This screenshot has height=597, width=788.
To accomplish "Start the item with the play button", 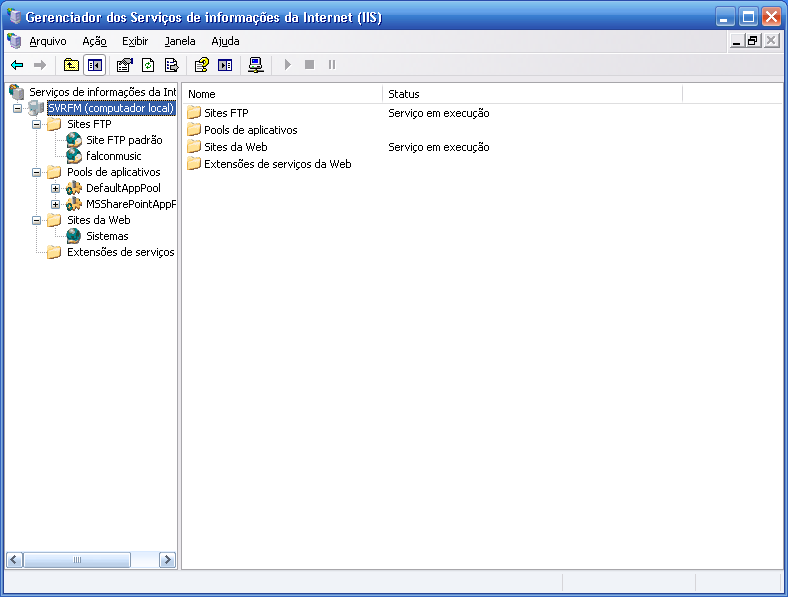I will coord(287,65).
